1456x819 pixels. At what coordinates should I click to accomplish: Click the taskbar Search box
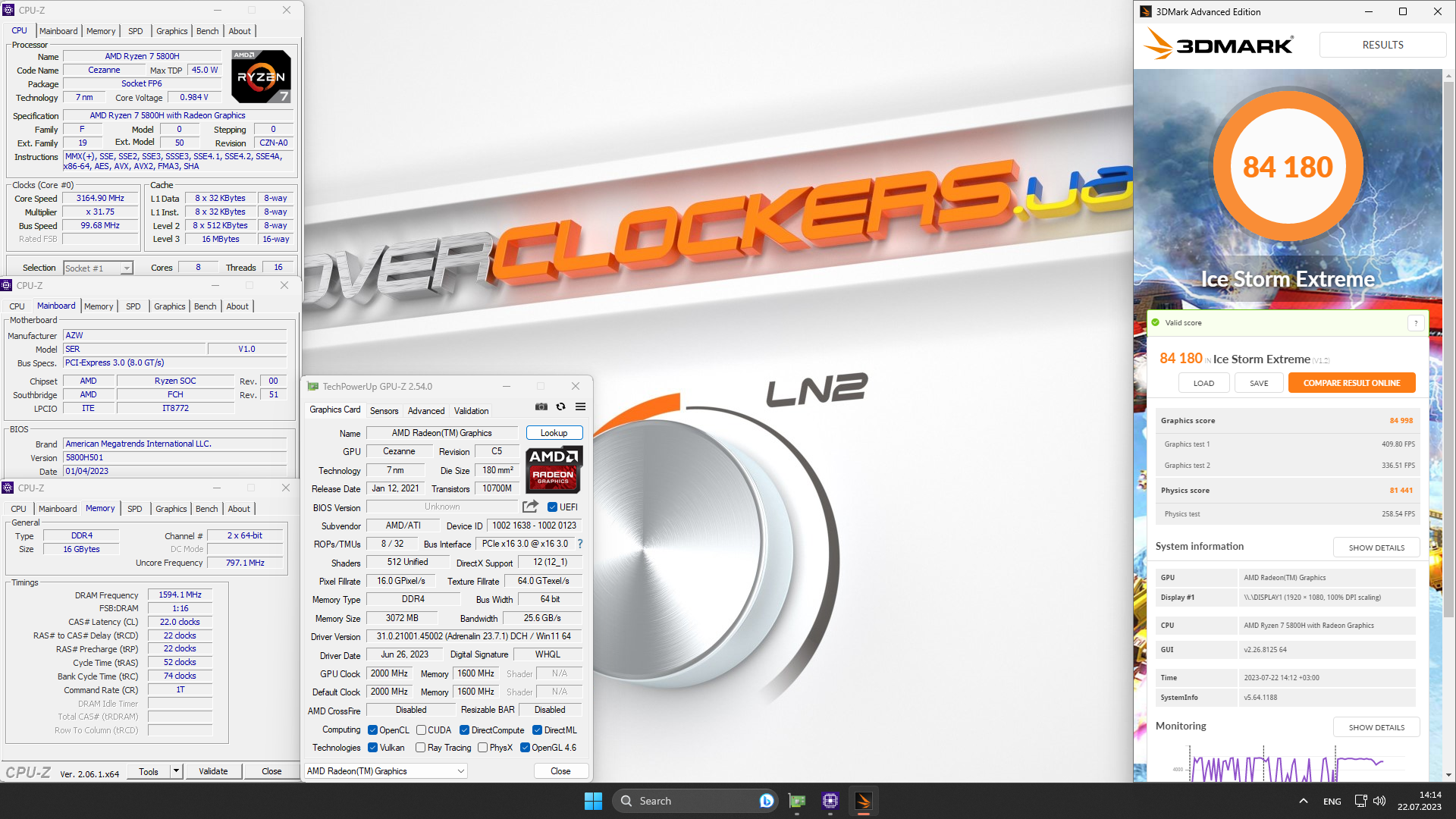695,801
